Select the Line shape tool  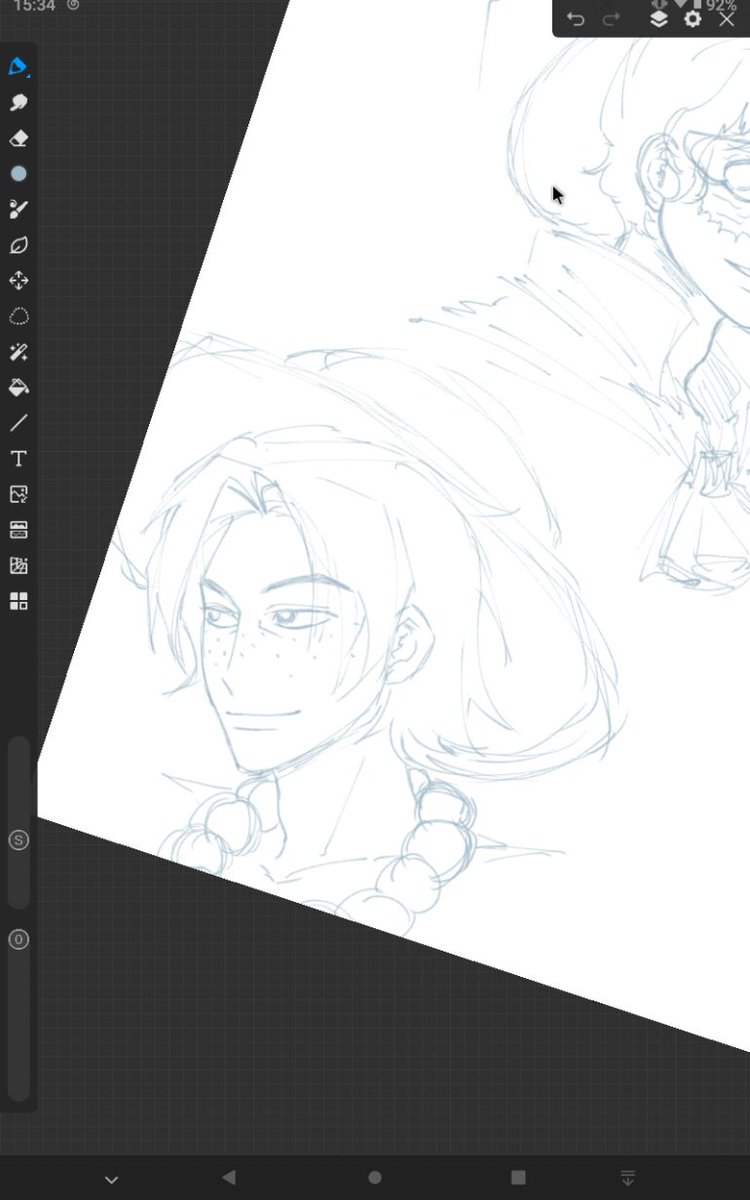(18, 423)
